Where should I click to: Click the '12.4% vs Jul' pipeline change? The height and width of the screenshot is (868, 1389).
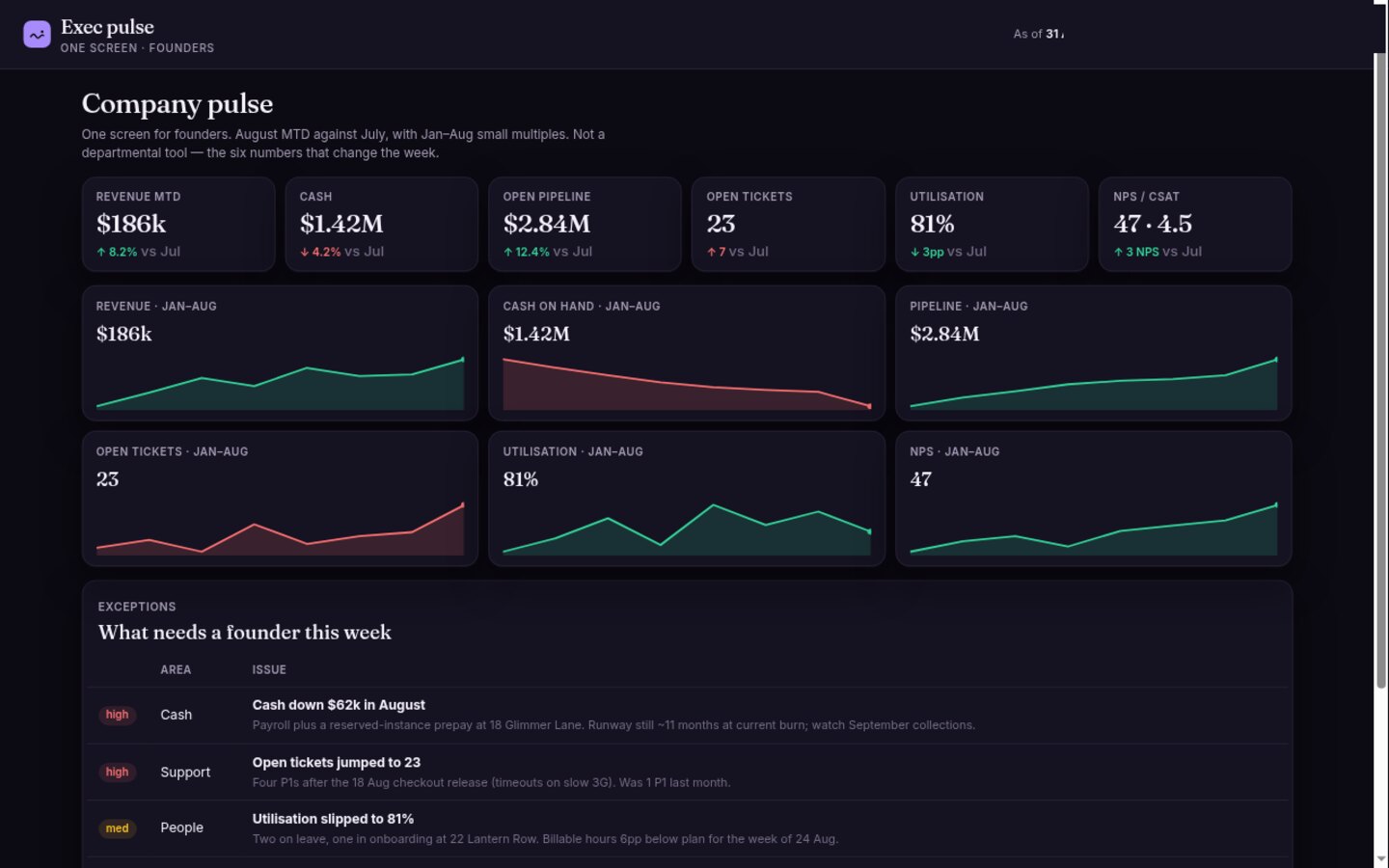coord(548,252)
